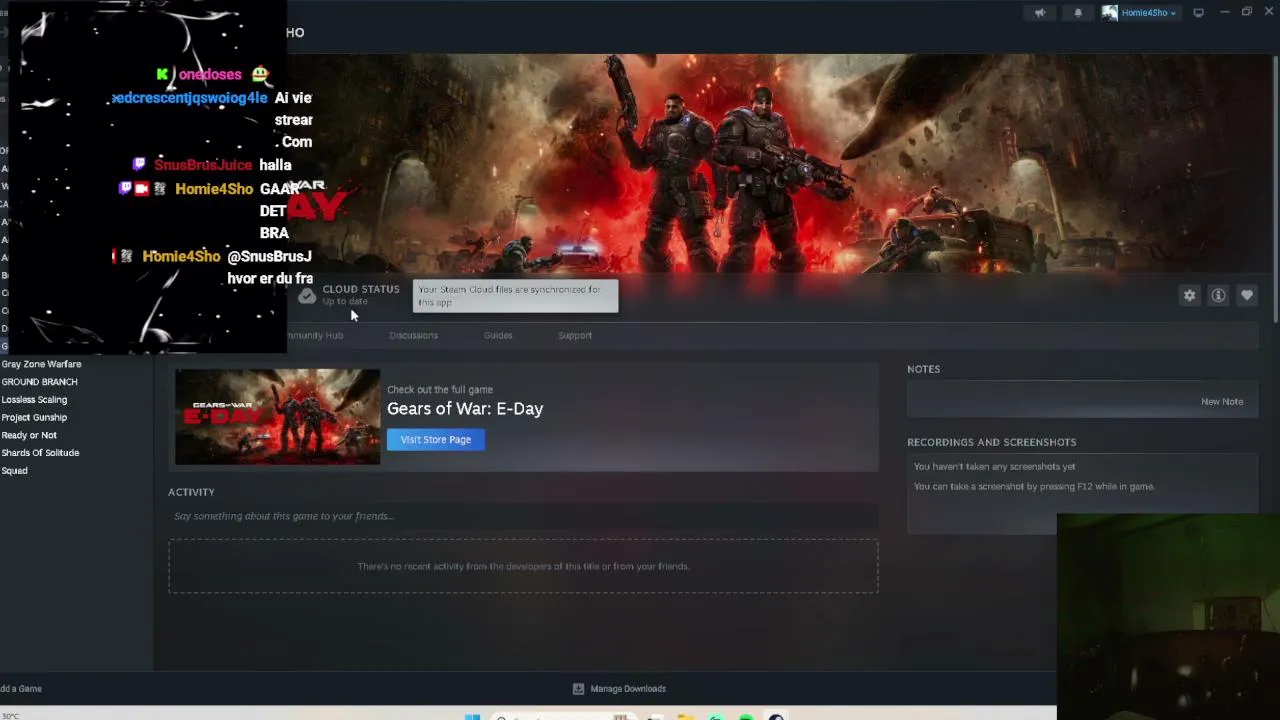Select GROUND BRANCH in library list

[39, 382]
